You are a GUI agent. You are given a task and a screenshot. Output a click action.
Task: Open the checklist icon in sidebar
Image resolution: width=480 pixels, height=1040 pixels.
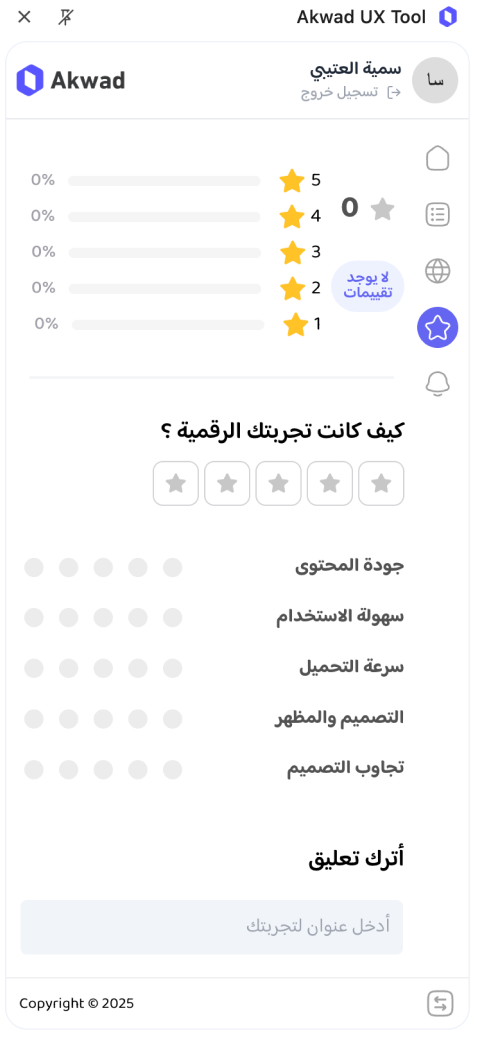438,214
